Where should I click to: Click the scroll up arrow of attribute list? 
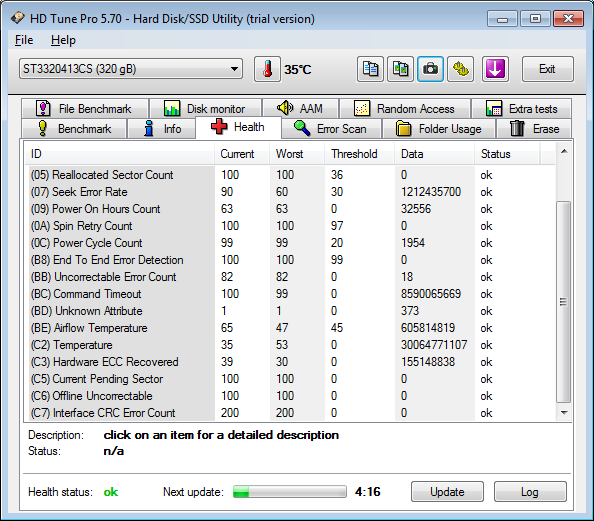pyautogui.click(x=564, y=151)
